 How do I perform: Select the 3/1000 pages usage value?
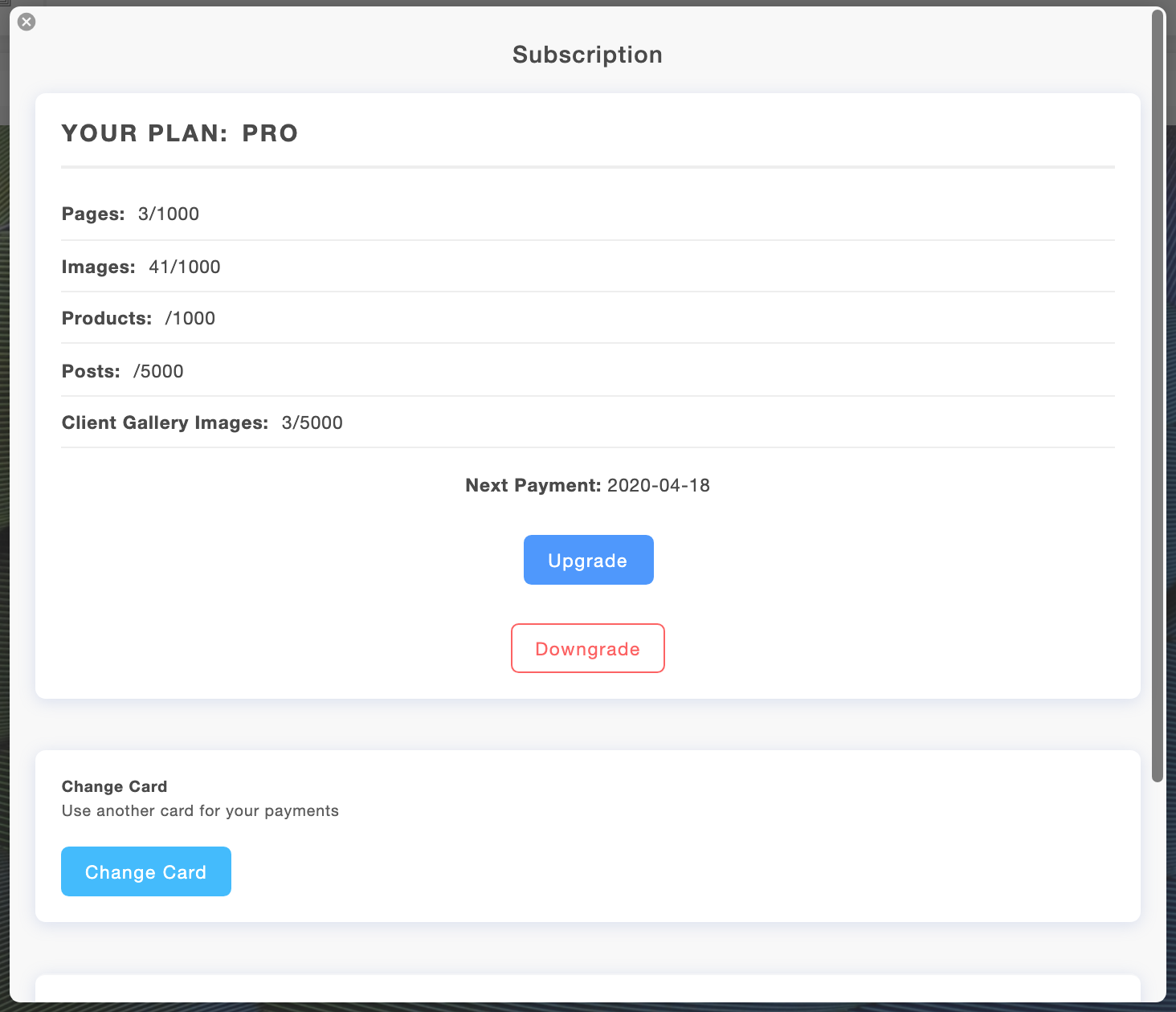[169, 214]
